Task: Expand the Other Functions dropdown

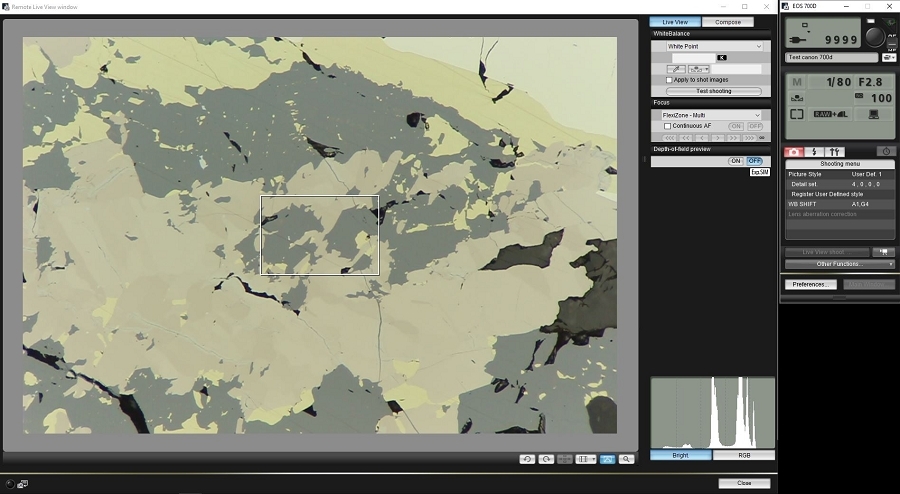Action: [839, 264]
